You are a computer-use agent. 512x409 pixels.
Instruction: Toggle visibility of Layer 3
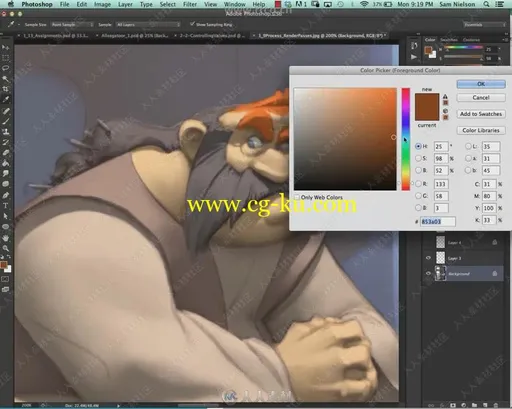tap(428, 258)
